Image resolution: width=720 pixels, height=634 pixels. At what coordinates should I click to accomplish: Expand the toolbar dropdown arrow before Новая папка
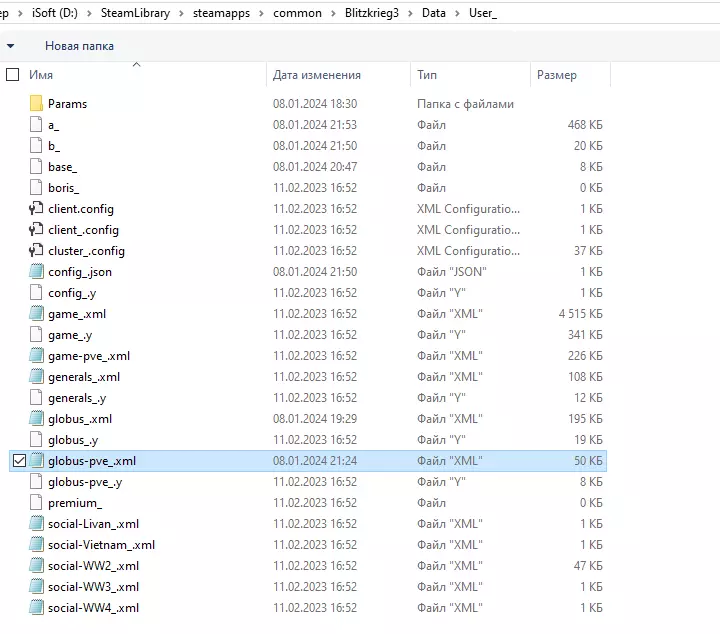click(x=11, y=46)
